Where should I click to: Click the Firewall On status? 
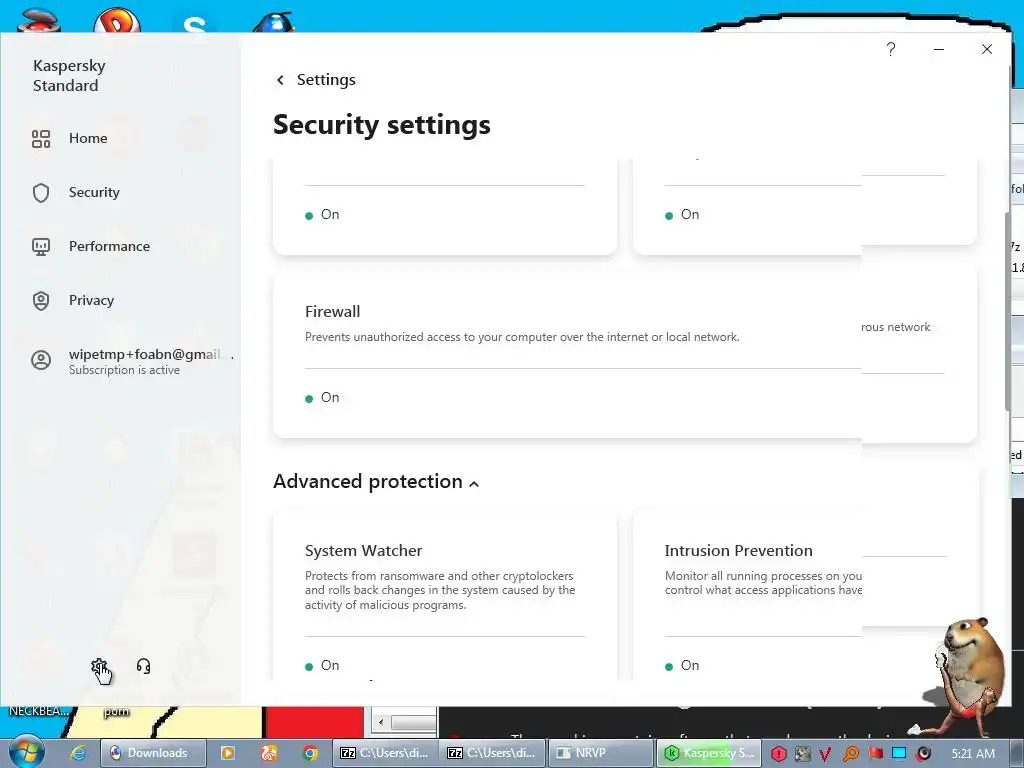323,398
